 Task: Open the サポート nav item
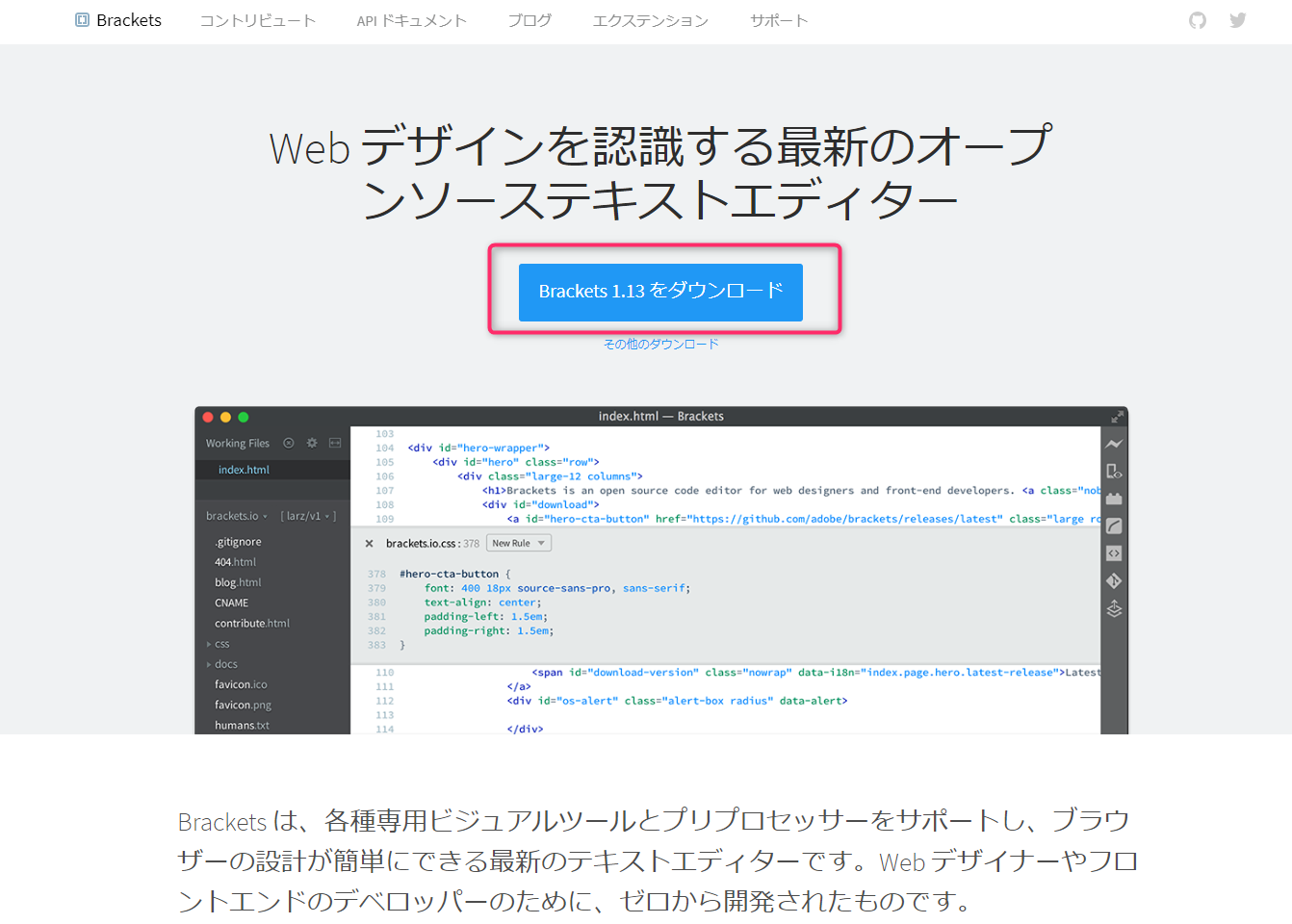pos(779,20)
